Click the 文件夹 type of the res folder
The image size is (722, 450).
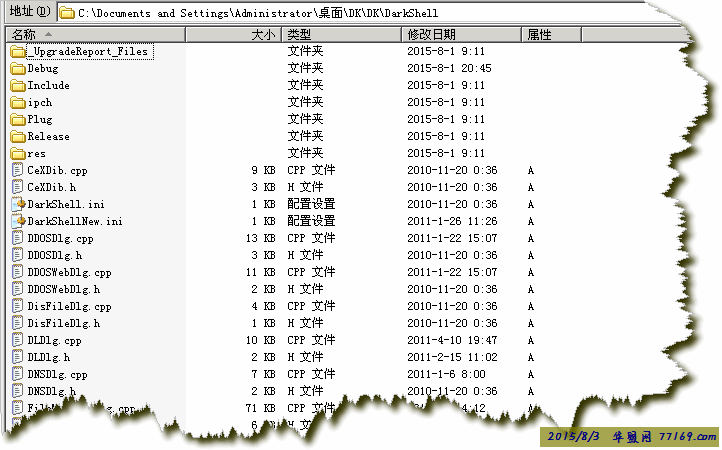pos(305,153)
